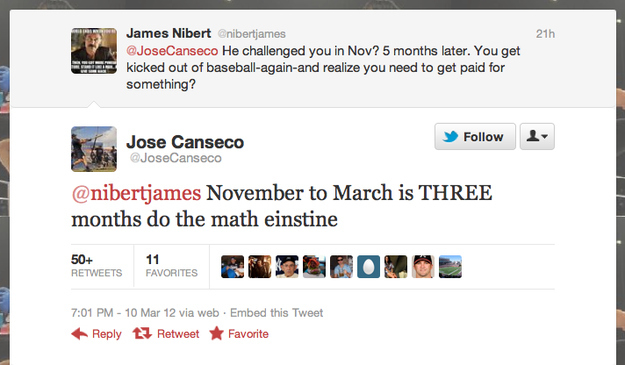Image resolution: width=625 pixels, height=365 pixels.
Task: Open Jose Canseco's profile picture
Action: [94, 149]
